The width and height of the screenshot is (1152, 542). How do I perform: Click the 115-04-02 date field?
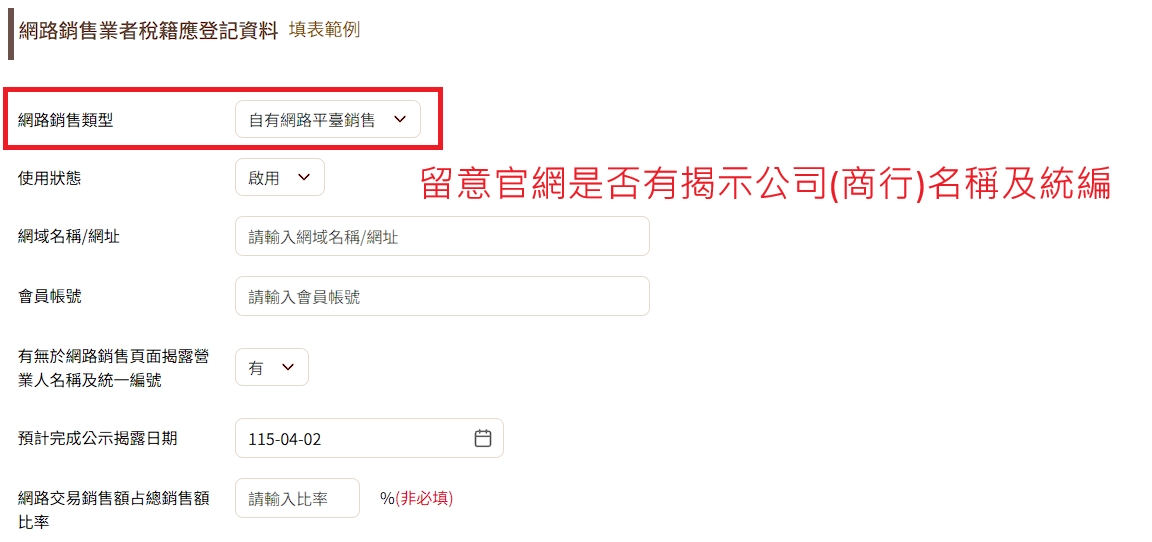[x=355, y=439]
